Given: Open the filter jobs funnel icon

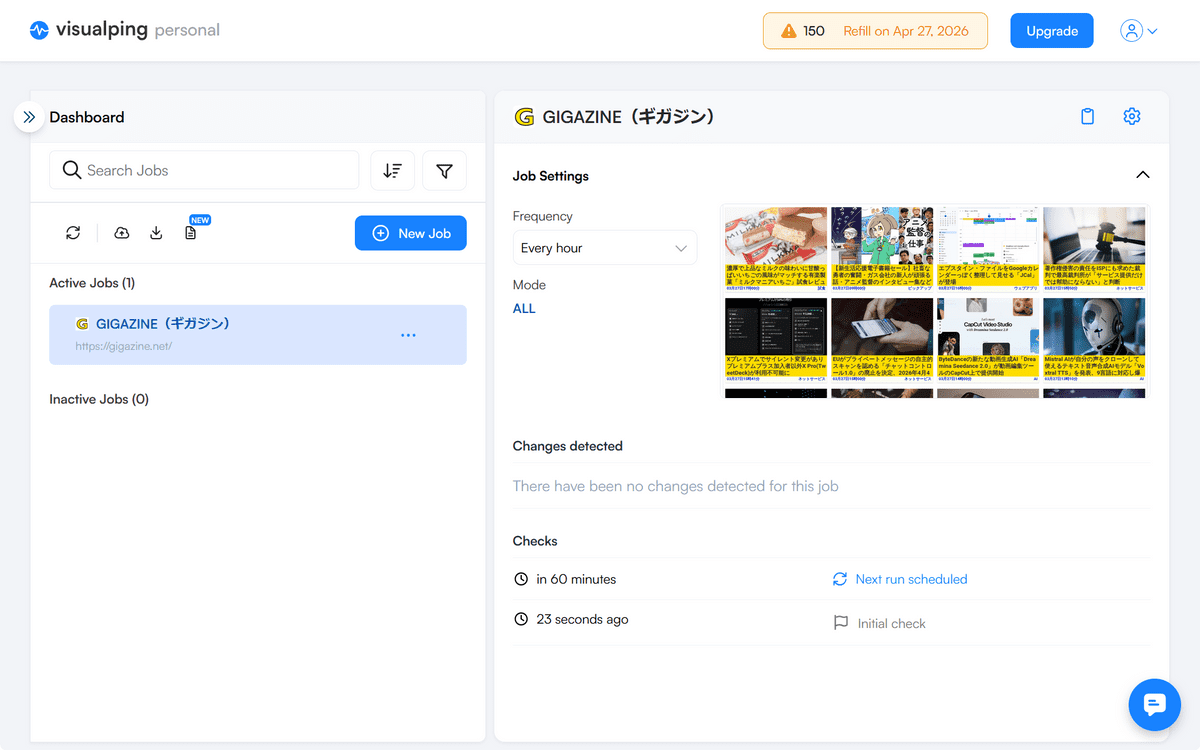Looking at the screenshot, I should [444, 171].
